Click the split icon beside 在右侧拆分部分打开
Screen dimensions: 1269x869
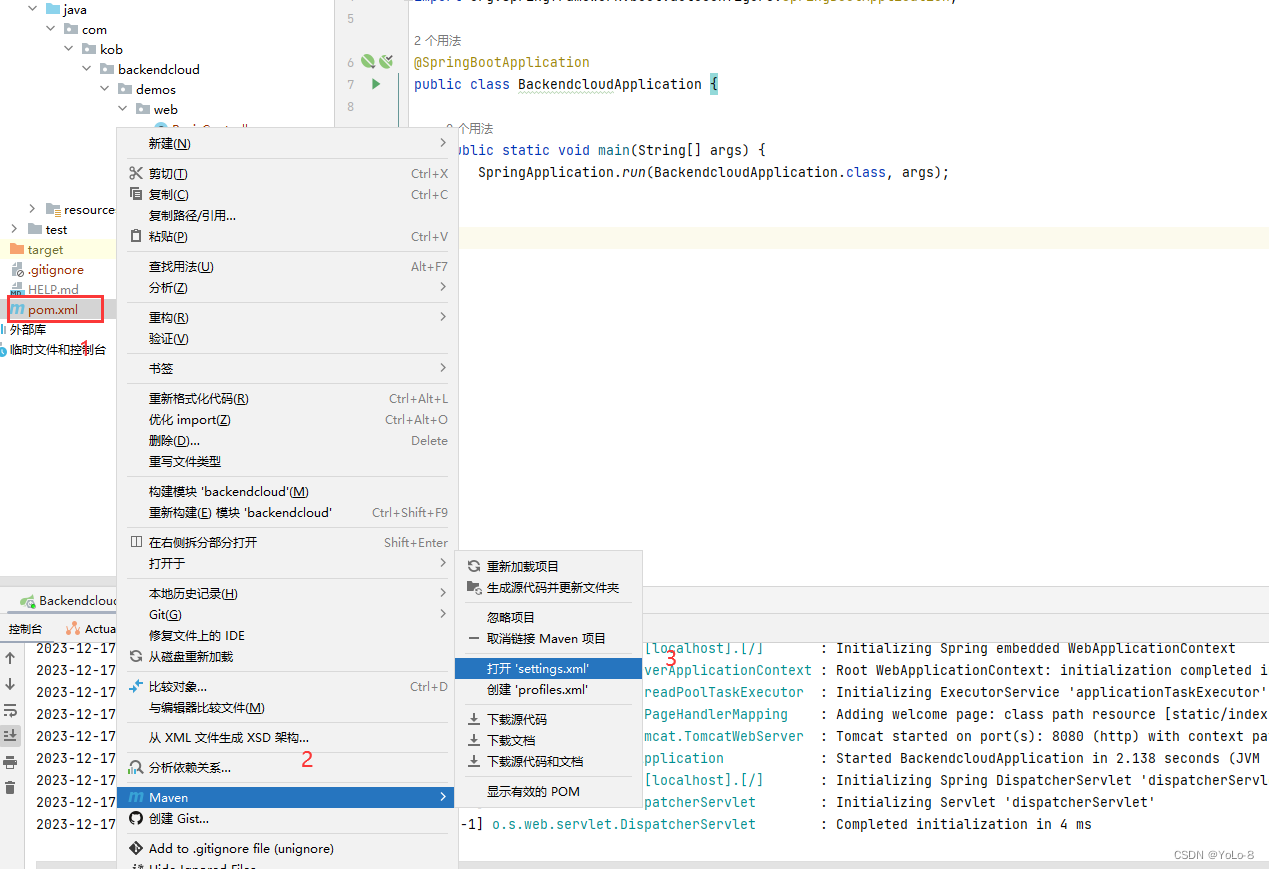coord(136,542)
